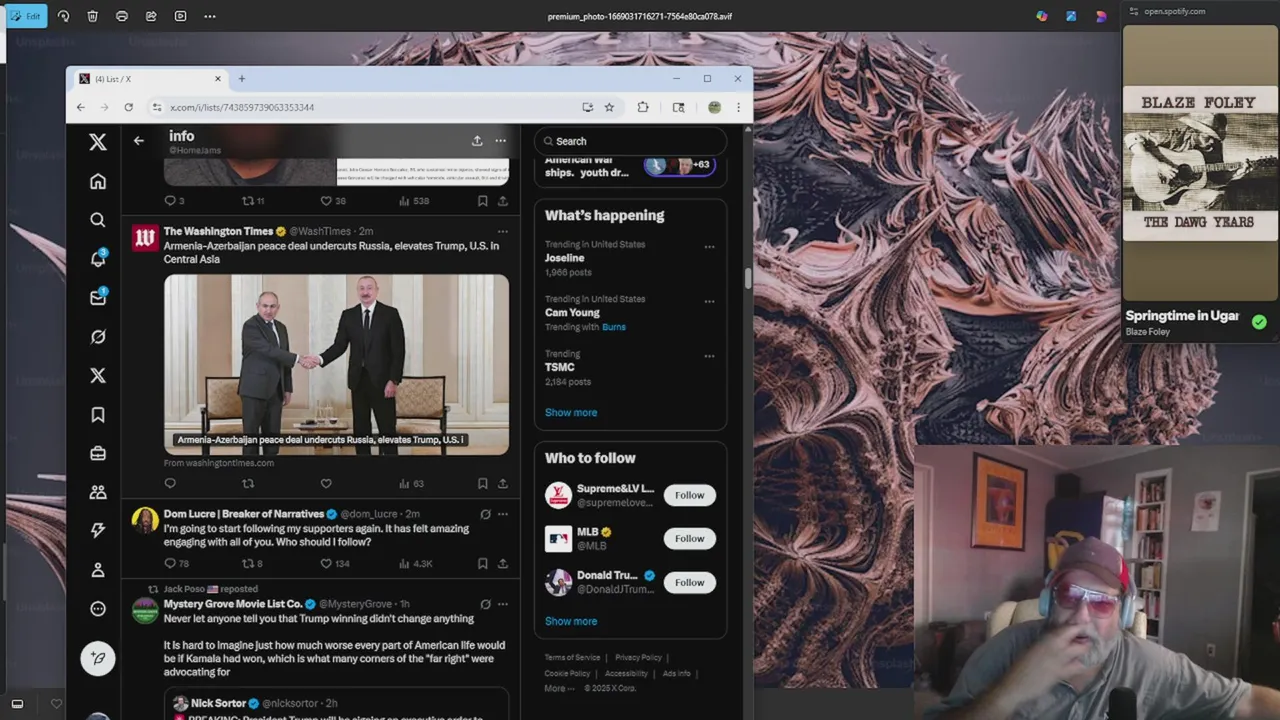Reload the X list page
The width and height of the screenshot is (1280, 720).
pyautogui.click(x=128, y=107)
